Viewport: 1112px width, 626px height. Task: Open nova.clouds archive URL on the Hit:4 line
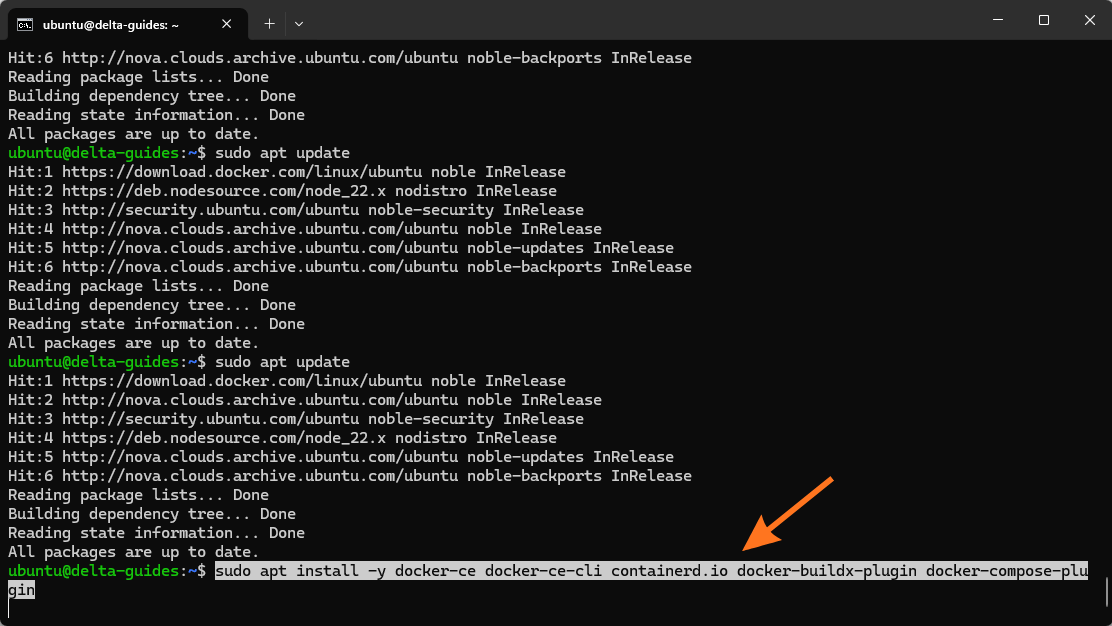click(x=260, y=229)
